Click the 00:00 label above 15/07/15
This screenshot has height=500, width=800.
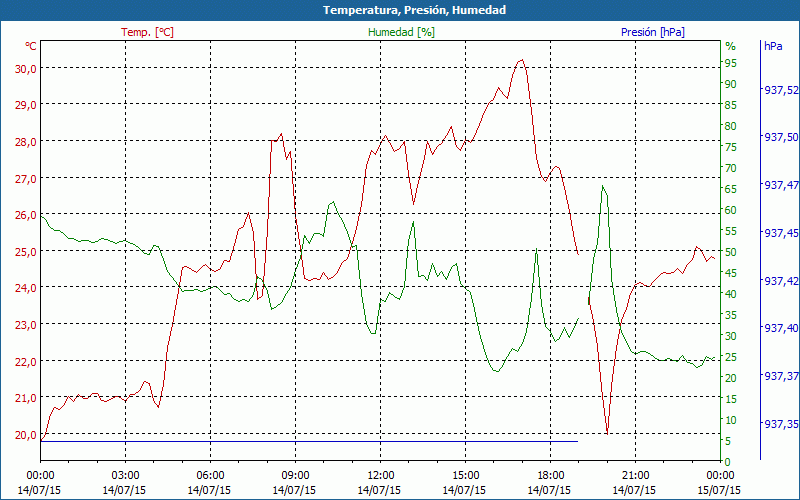click(720, 476)
